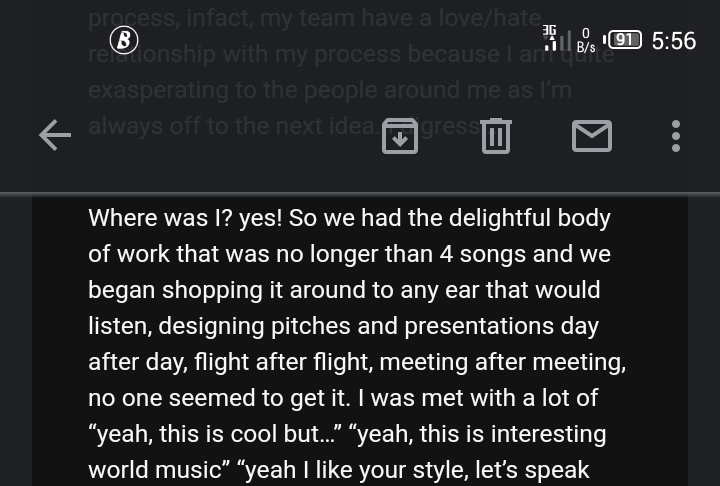Viewport: 720px width, 486px height.
Task: Go back using the left arrow
Action: (55, 136)
